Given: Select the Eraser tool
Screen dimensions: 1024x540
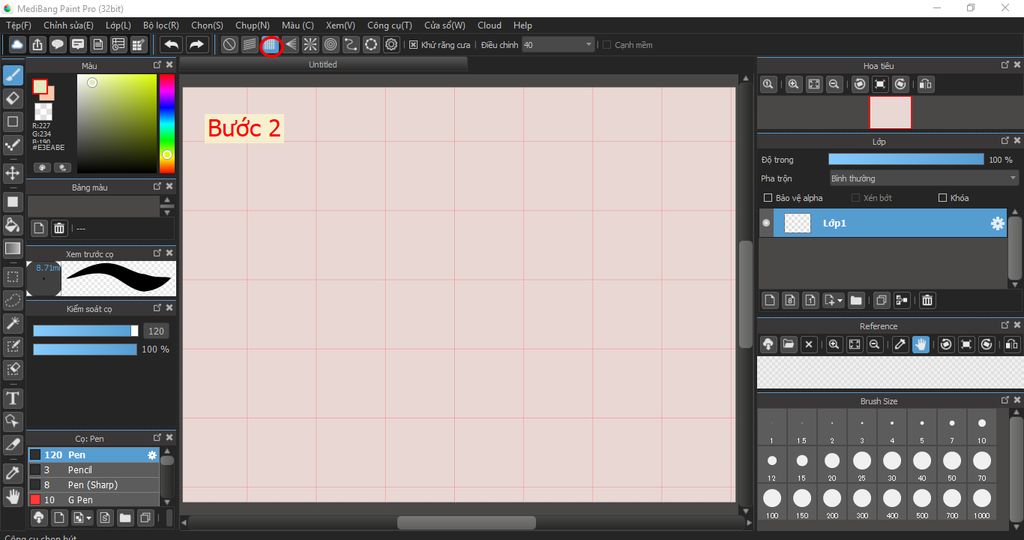Looking at the screenshot, I should [x=12, y=99].
